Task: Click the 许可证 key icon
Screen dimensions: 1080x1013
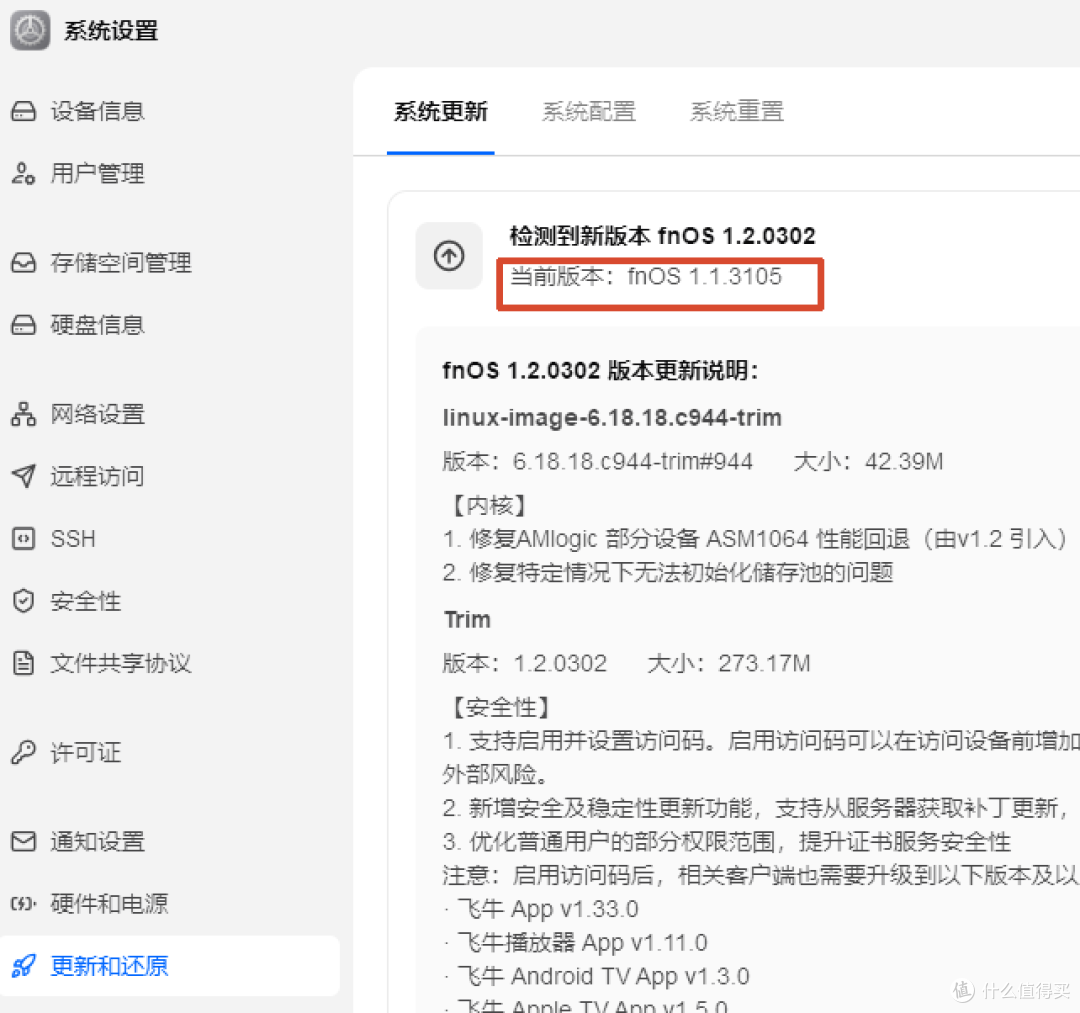Action: tap(23, 752)
